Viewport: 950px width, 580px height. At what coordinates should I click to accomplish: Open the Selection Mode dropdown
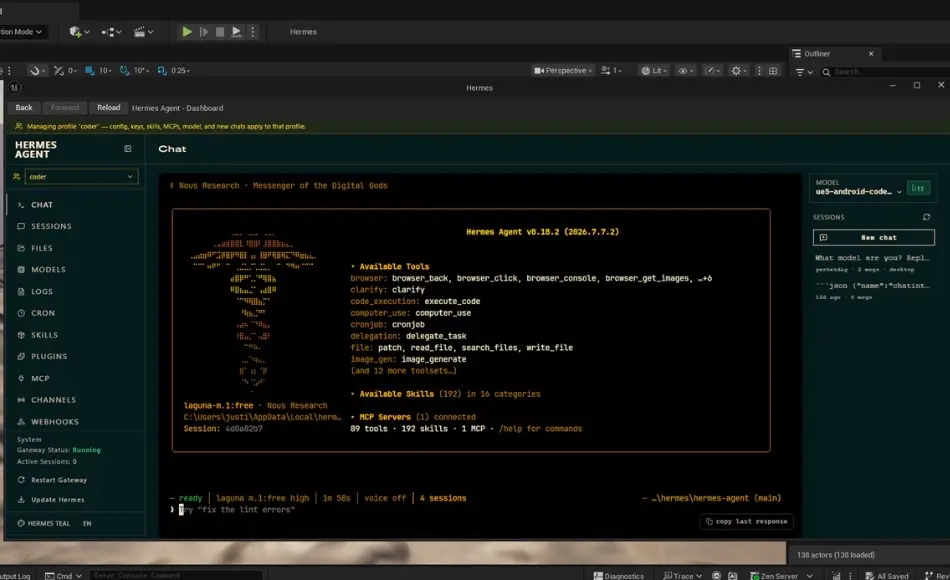coord(22,32)
